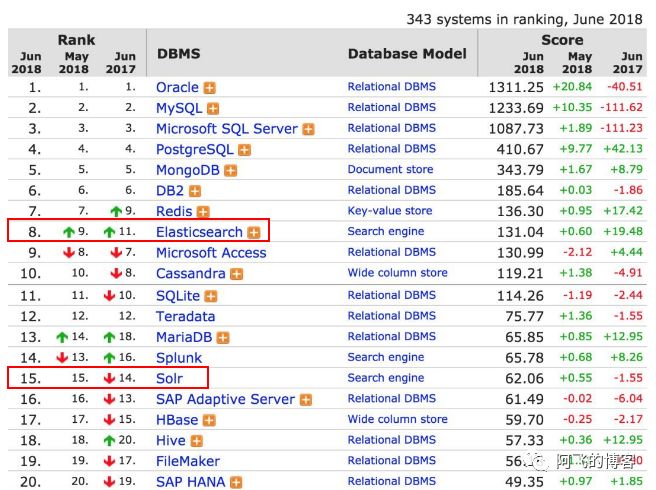Click the plus icon after SAP Adaptive Server

coord(306,400)
